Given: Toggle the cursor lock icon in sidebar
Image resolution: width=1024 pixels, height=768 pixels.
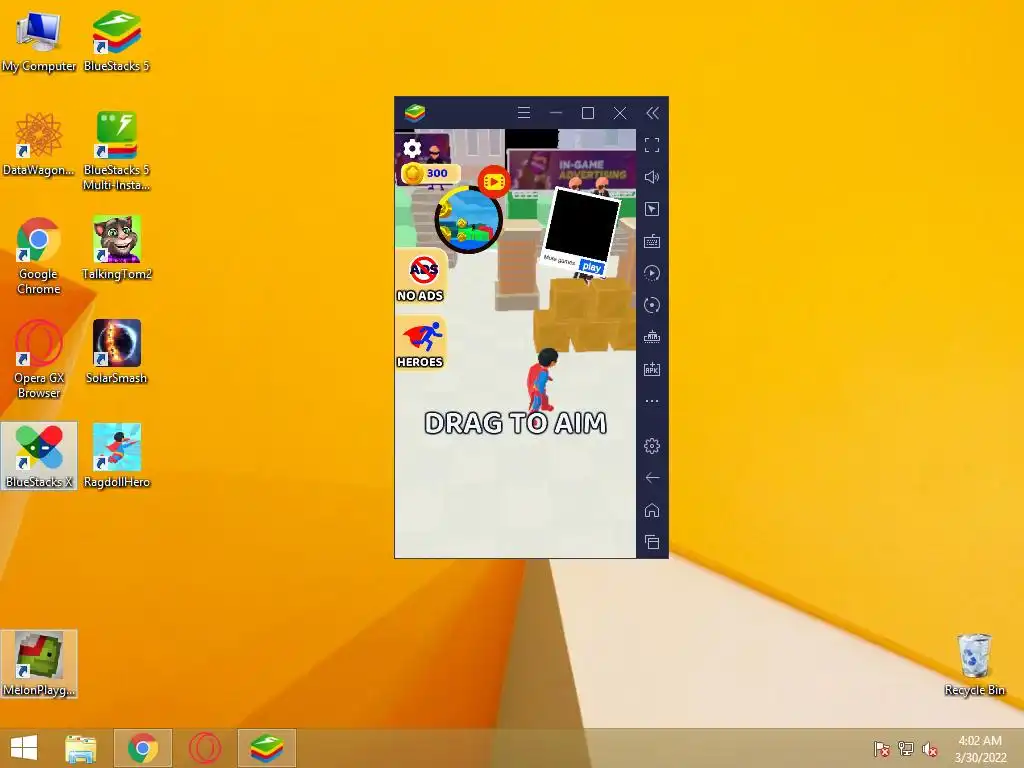Looking at the screenshot, I should [652, 209].
